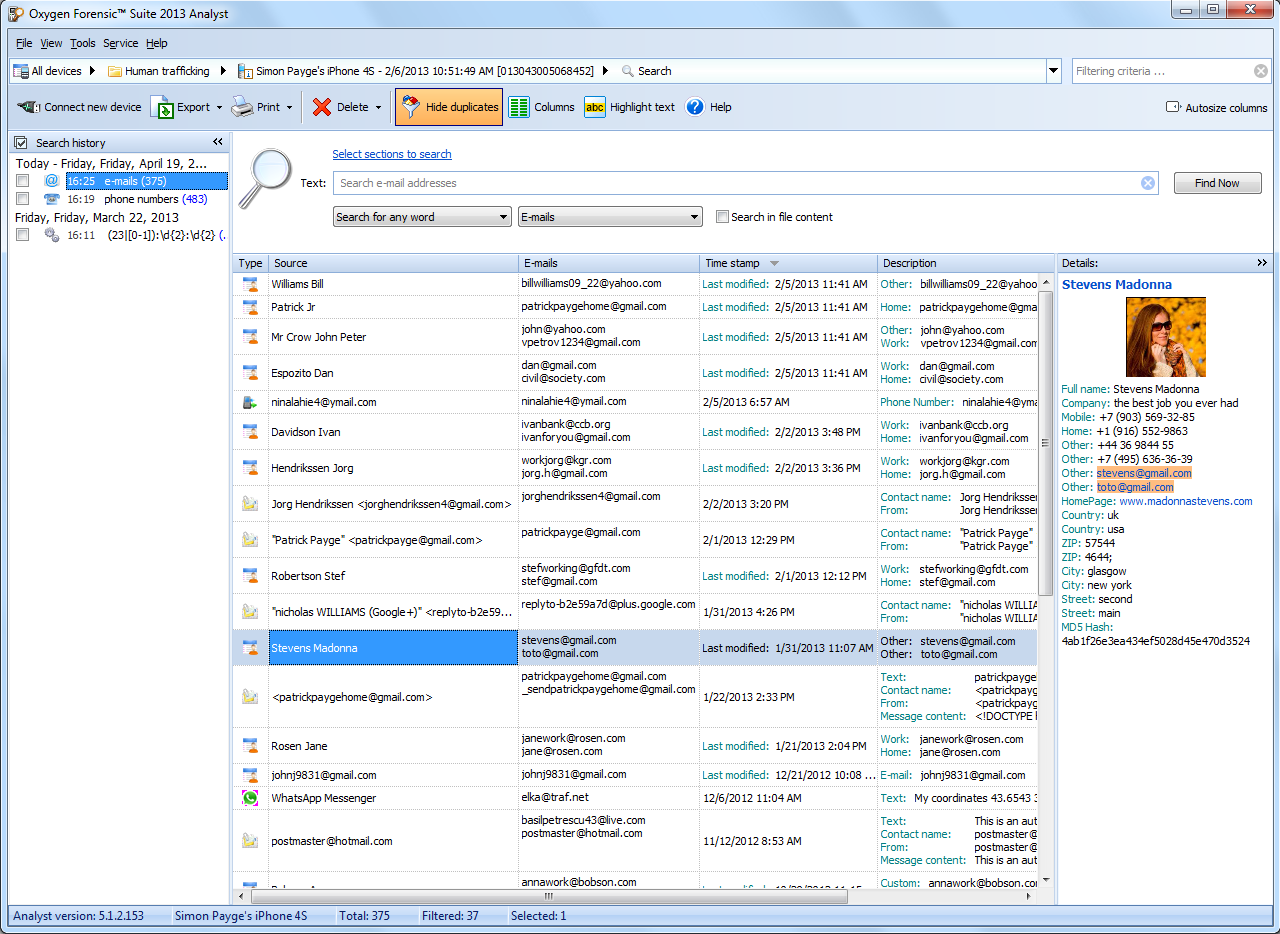Enable Search in file content checkbox

click(723, 217)
